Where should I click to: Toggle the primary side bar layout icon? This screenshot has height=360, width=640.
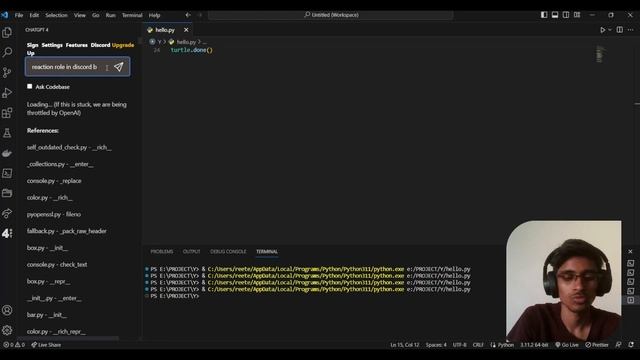(544, 15)
